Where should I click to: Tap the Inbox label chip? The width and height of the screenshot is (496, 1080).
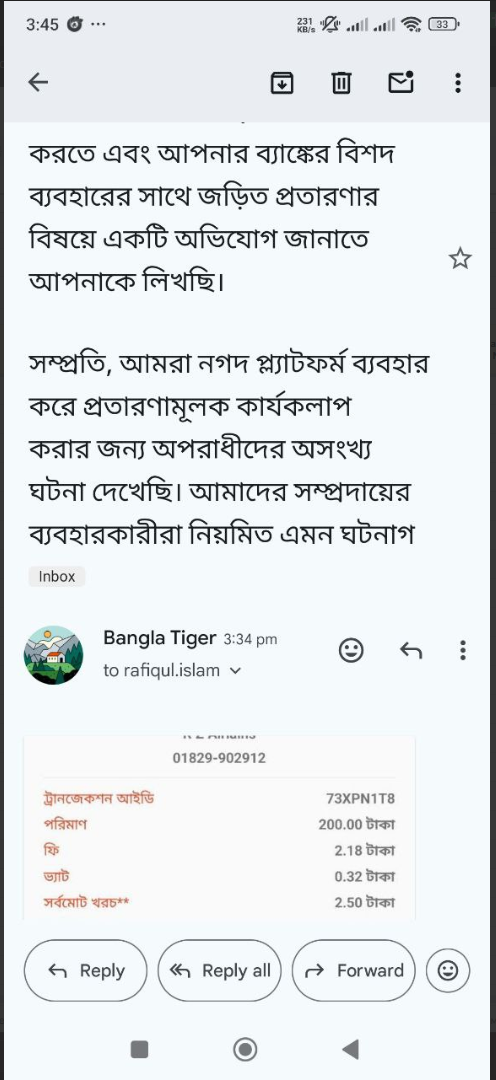(x=56, y=577)
